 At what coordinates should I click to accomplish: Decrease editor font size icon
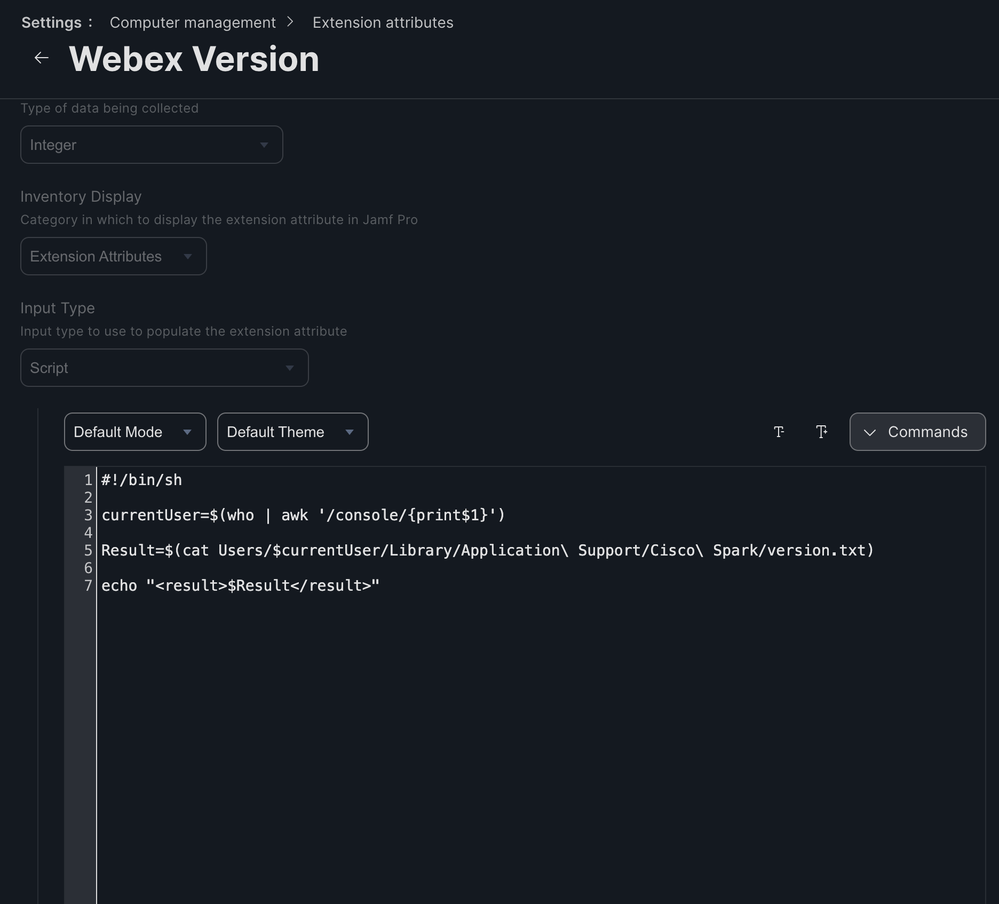pyautogui.click(x=779, y=432)
